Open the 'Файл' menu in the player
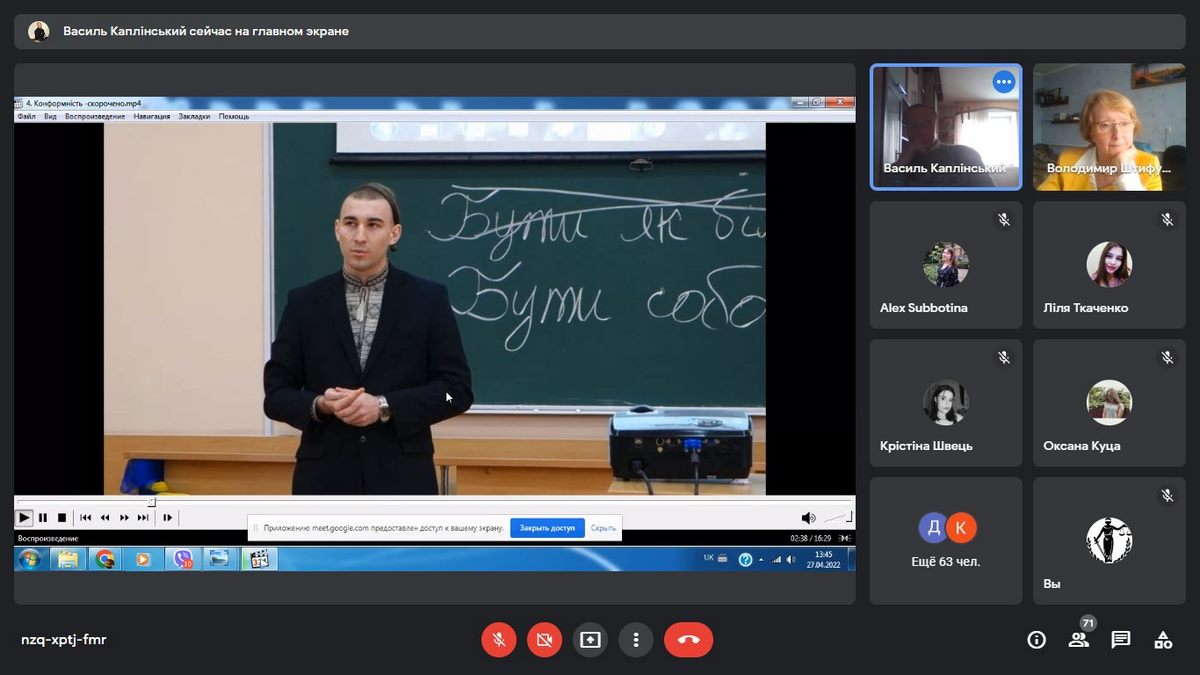 [26, 117]
